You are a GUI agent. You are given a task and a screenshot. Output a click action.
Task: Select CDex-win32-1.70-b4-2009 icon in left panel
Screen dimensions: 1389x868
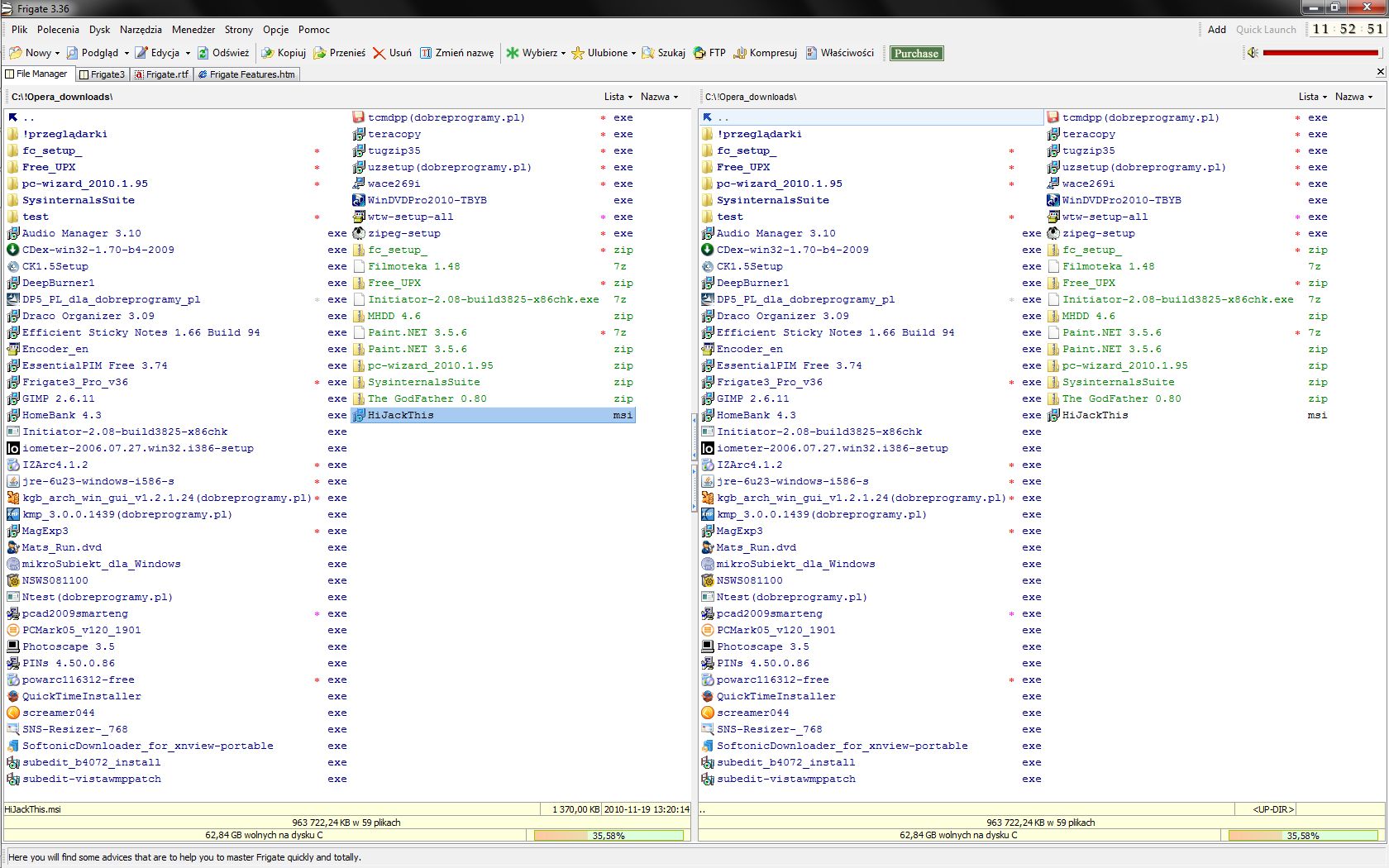point(12,250)
